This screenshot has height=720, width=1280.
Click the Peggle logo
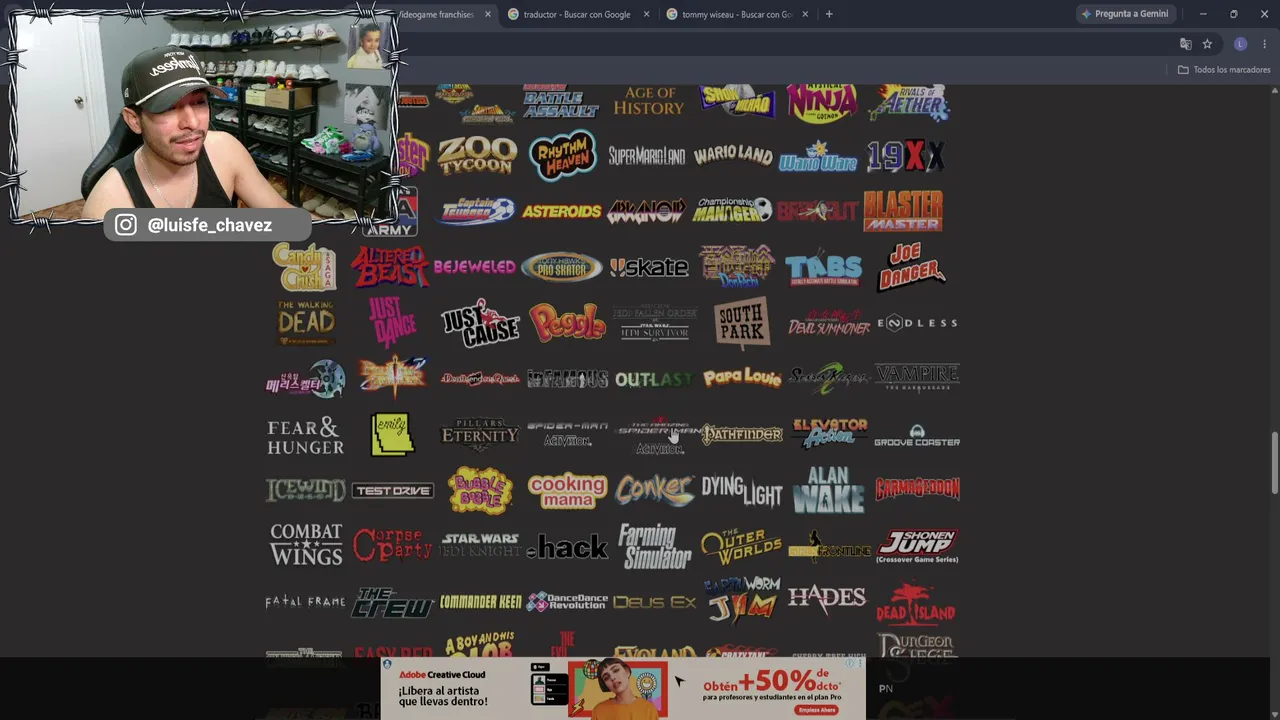[x=567, y=323]
